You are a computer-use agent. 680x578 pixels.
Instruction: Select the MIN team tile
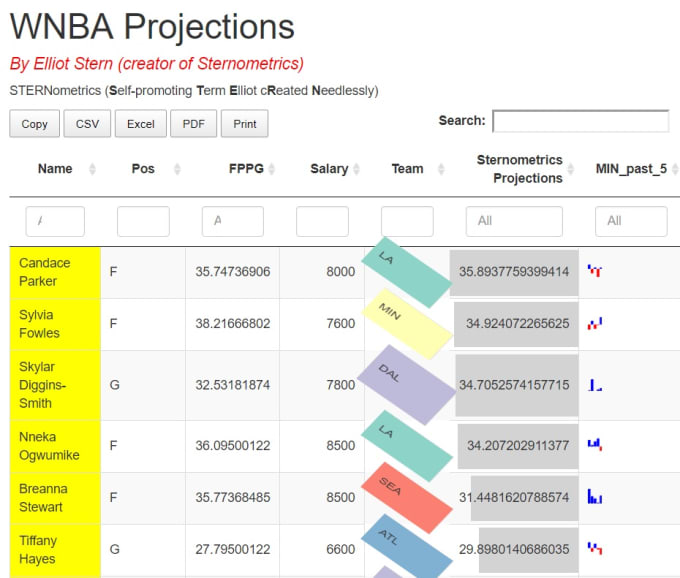point(407,323)
